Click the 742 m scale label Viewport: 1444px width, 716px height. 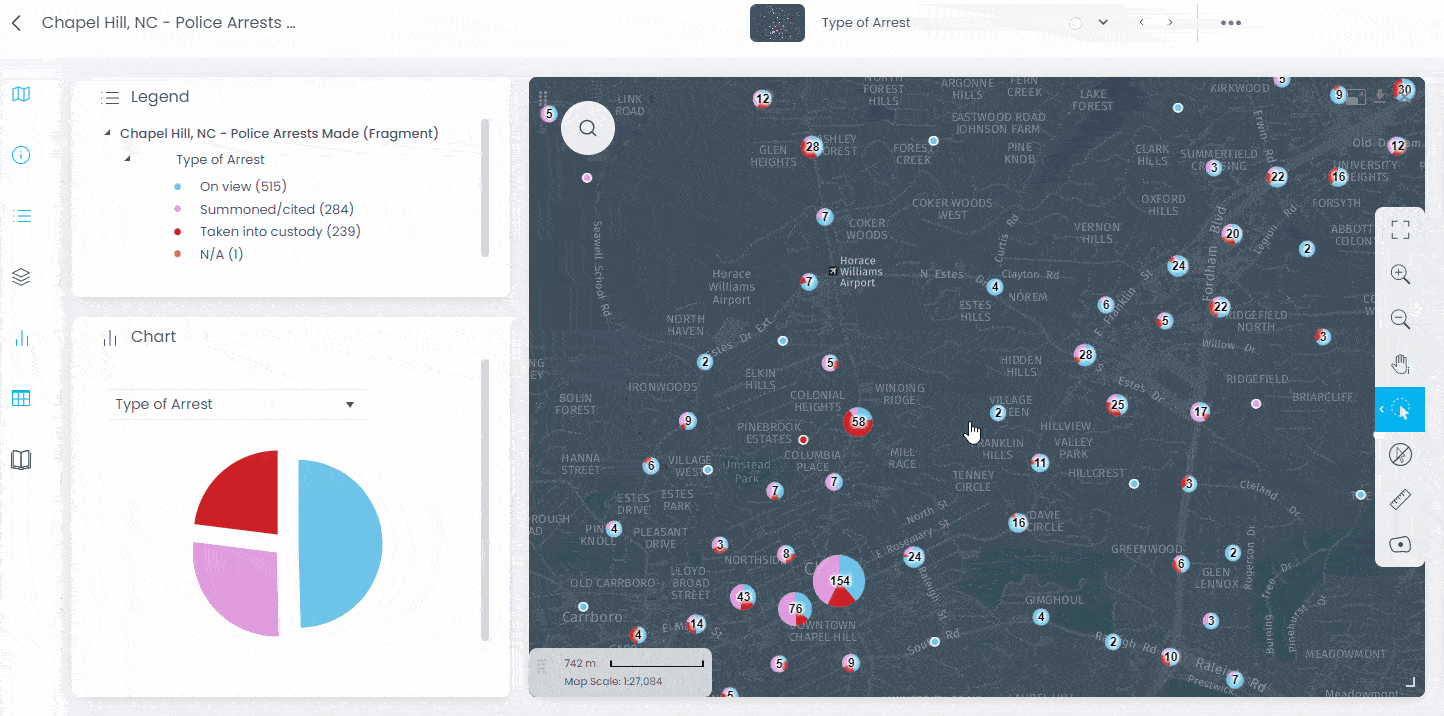(580, 664)
